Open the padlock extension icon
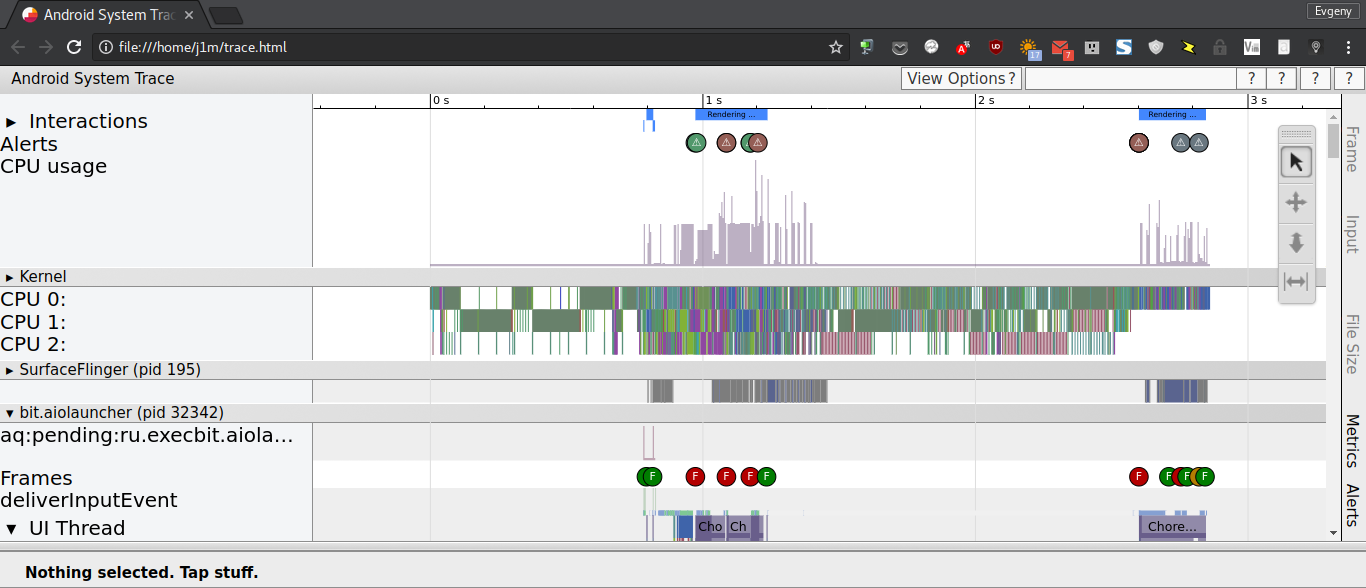The image size is (1366, 588). point(1219,47)
